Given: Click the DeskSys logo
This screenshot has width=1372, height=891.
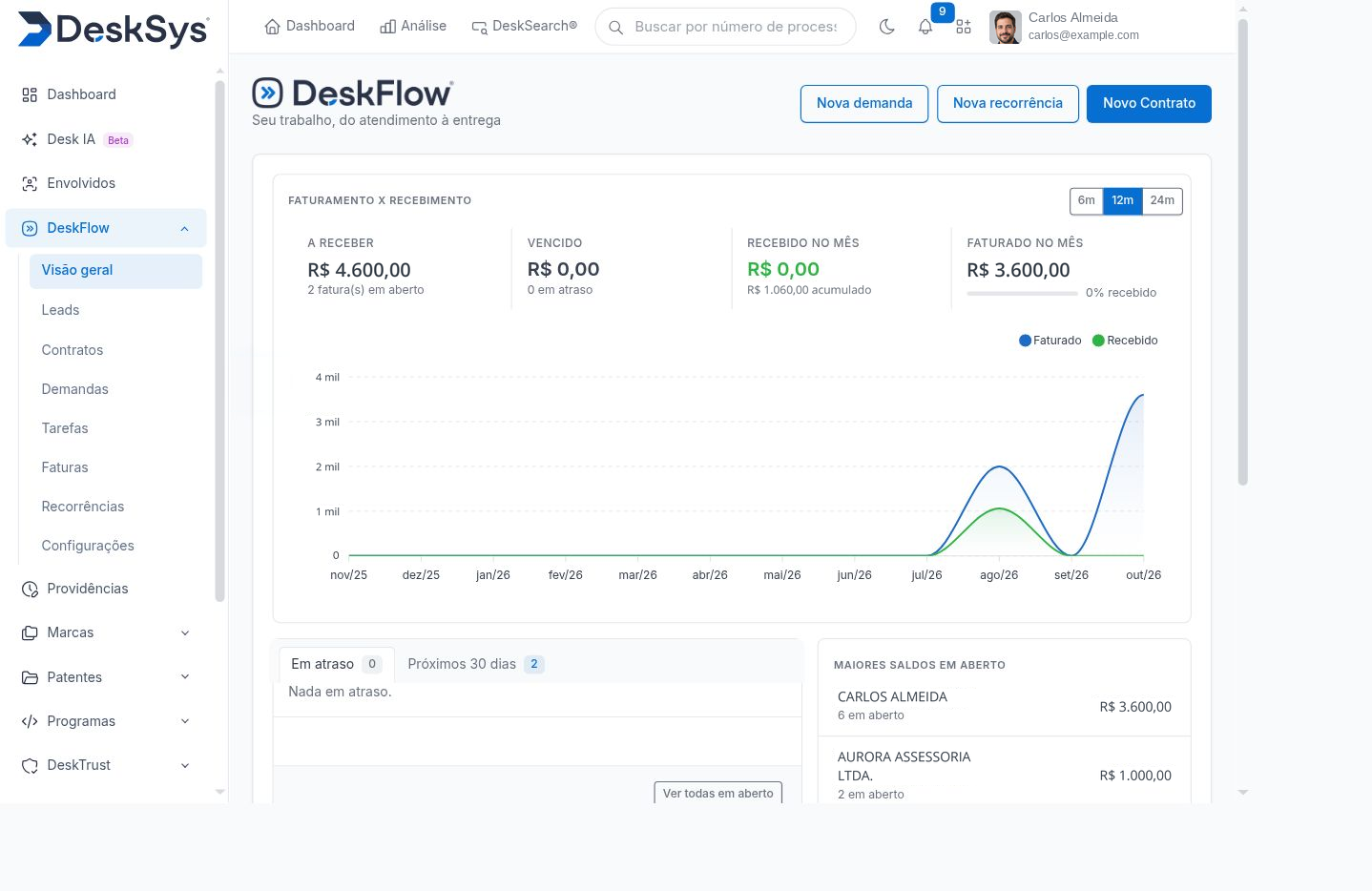Looking at the screenshot, I should 114,29.
